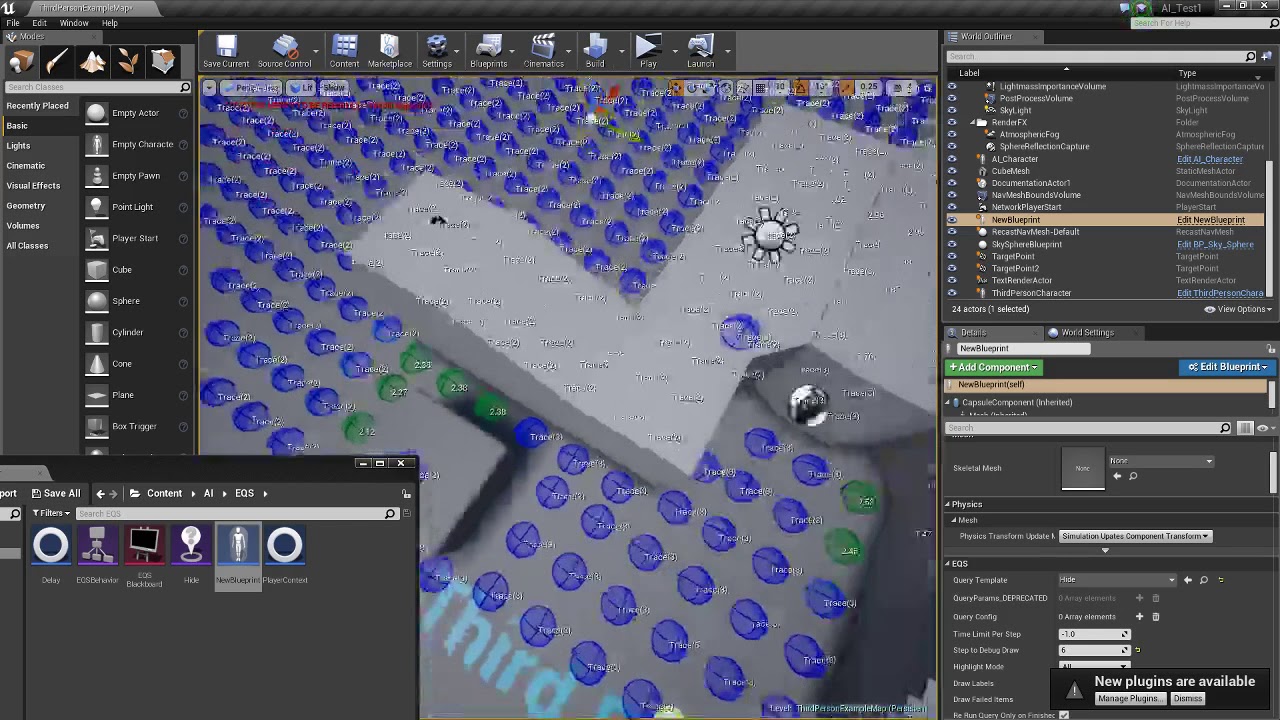
Task: Open the Query Template dropdown showing Hide
Action: click(1117, 580)
